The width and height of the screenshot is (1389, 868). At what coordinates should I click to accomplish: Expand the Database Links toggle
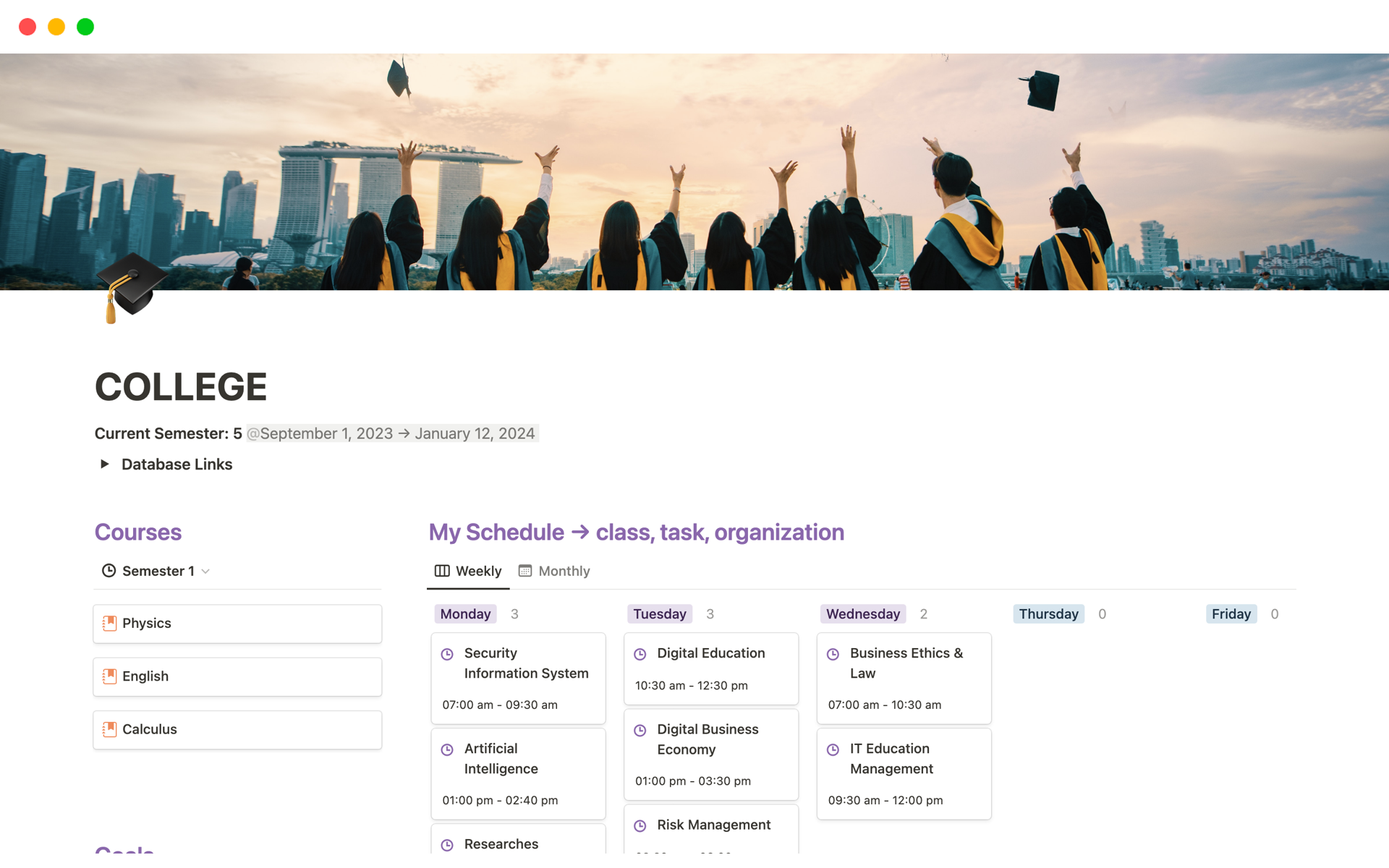pos(104,464)
